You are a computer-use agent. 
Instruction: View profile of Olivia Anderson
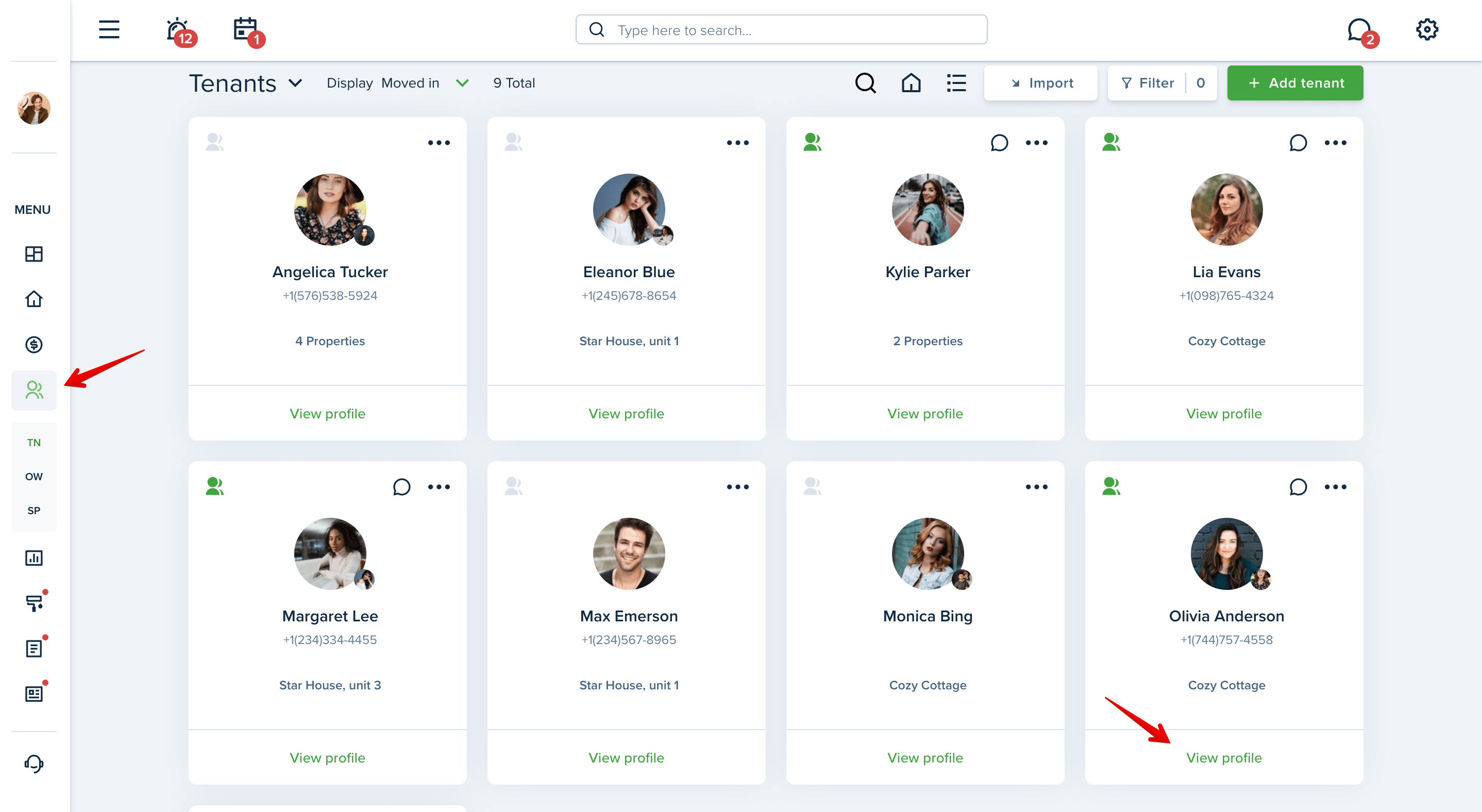tap(1224, 758)
